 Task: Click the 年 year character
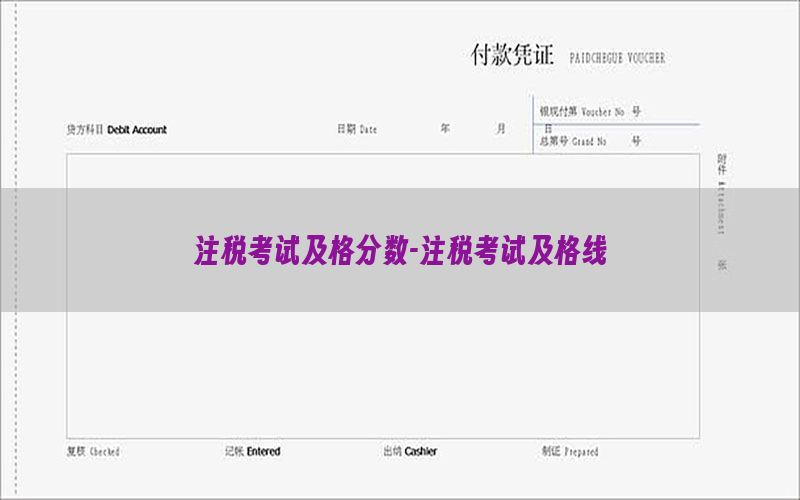point(445,128)
